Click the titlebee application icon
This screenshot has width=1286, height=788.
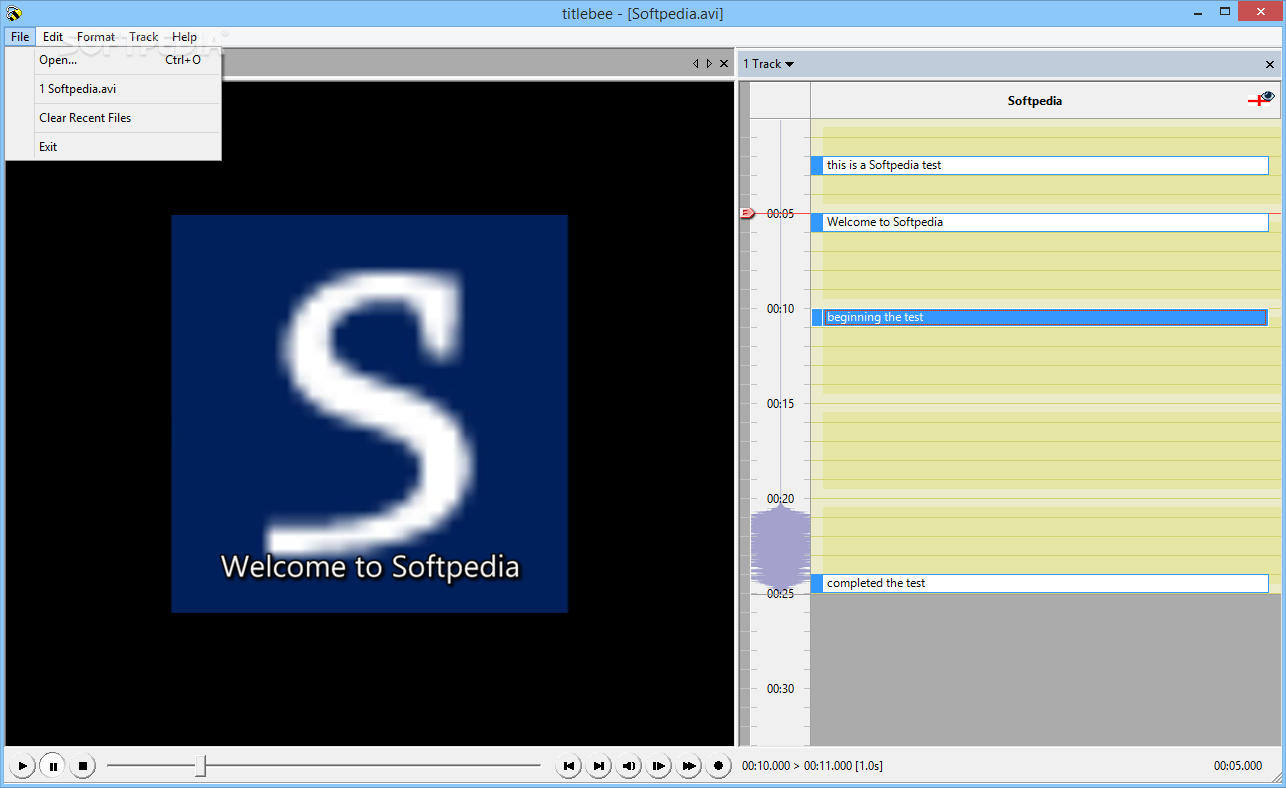14,13
